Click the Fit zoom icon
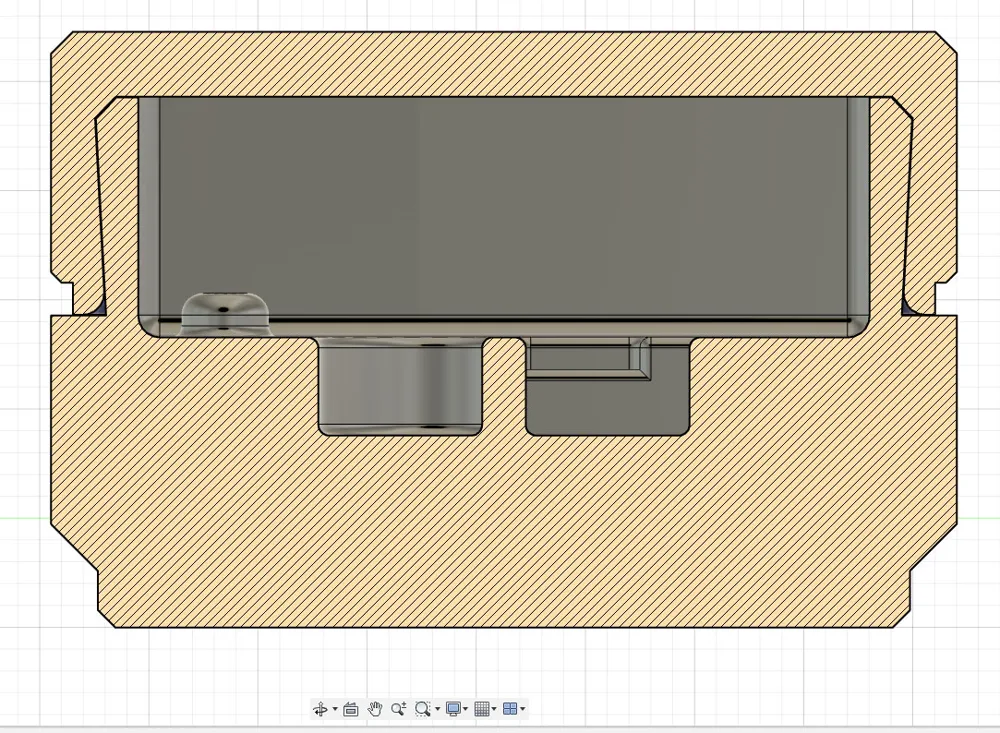The height and width of the screenshot is (733, 1000). (424, 709)
